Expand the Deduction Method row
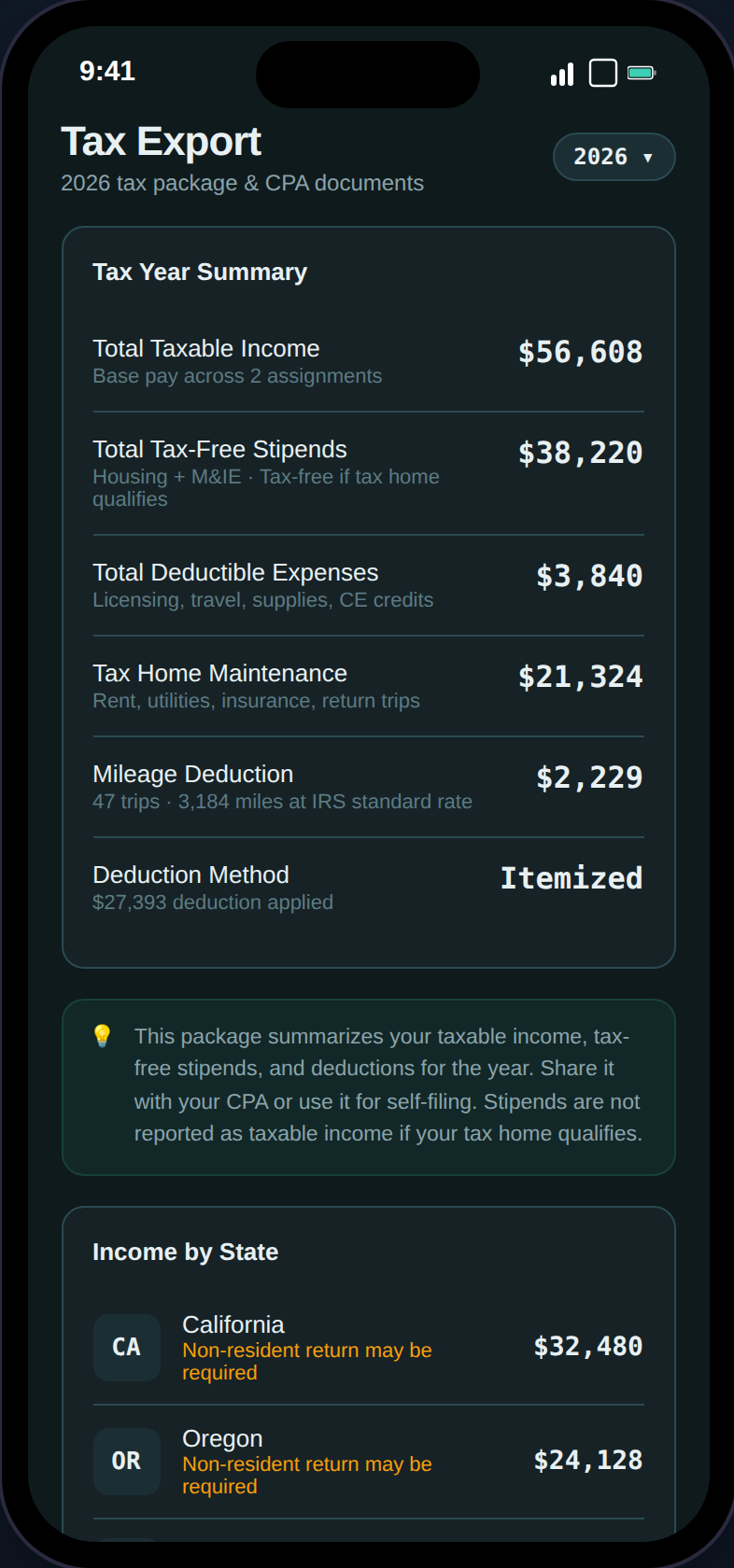The image size is (734, 1568). click(367, 885)
